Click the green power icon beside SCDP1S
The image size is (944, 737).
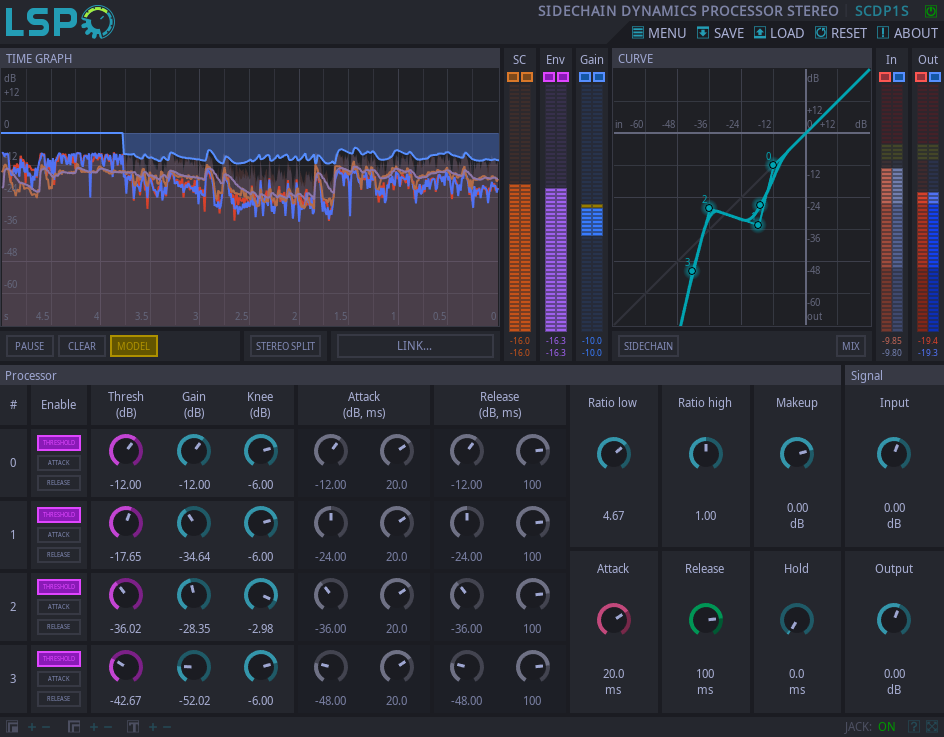(x=931, y=11)
